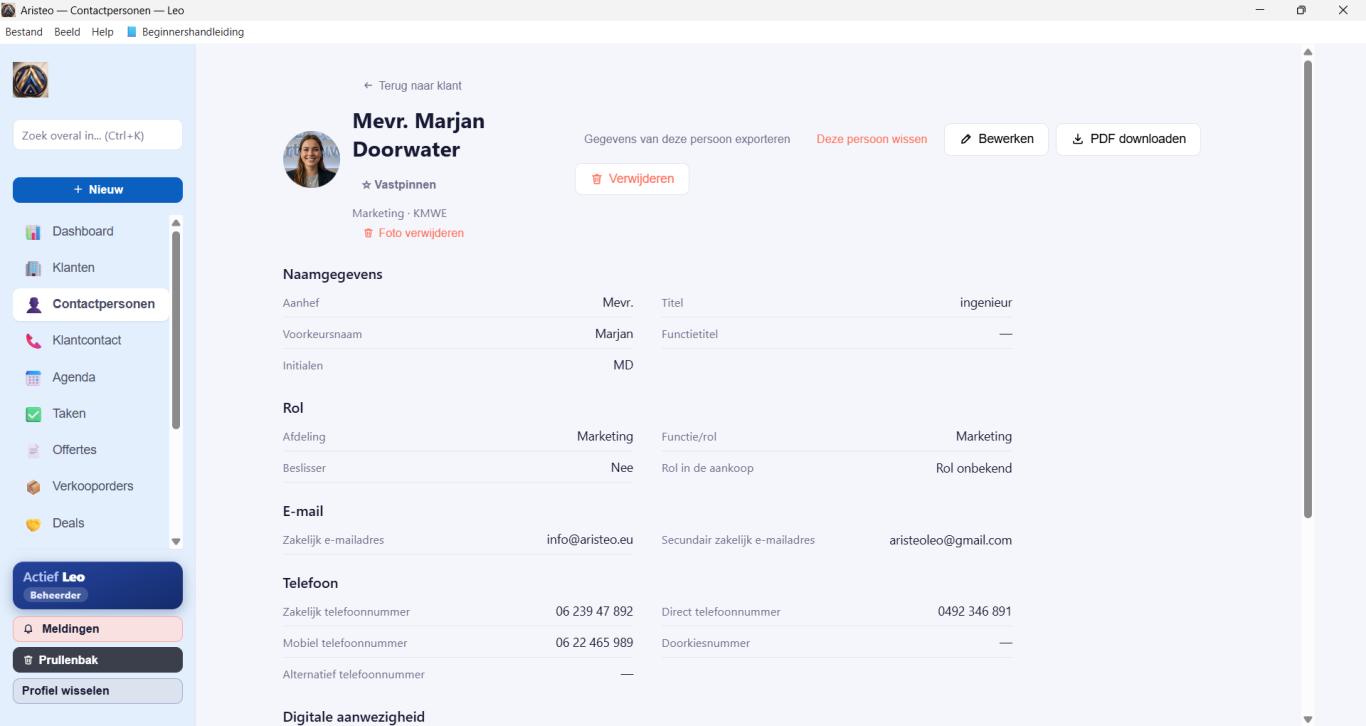
Task: Remove the photo via Foto verwijderen
Action: click(413, 233)
